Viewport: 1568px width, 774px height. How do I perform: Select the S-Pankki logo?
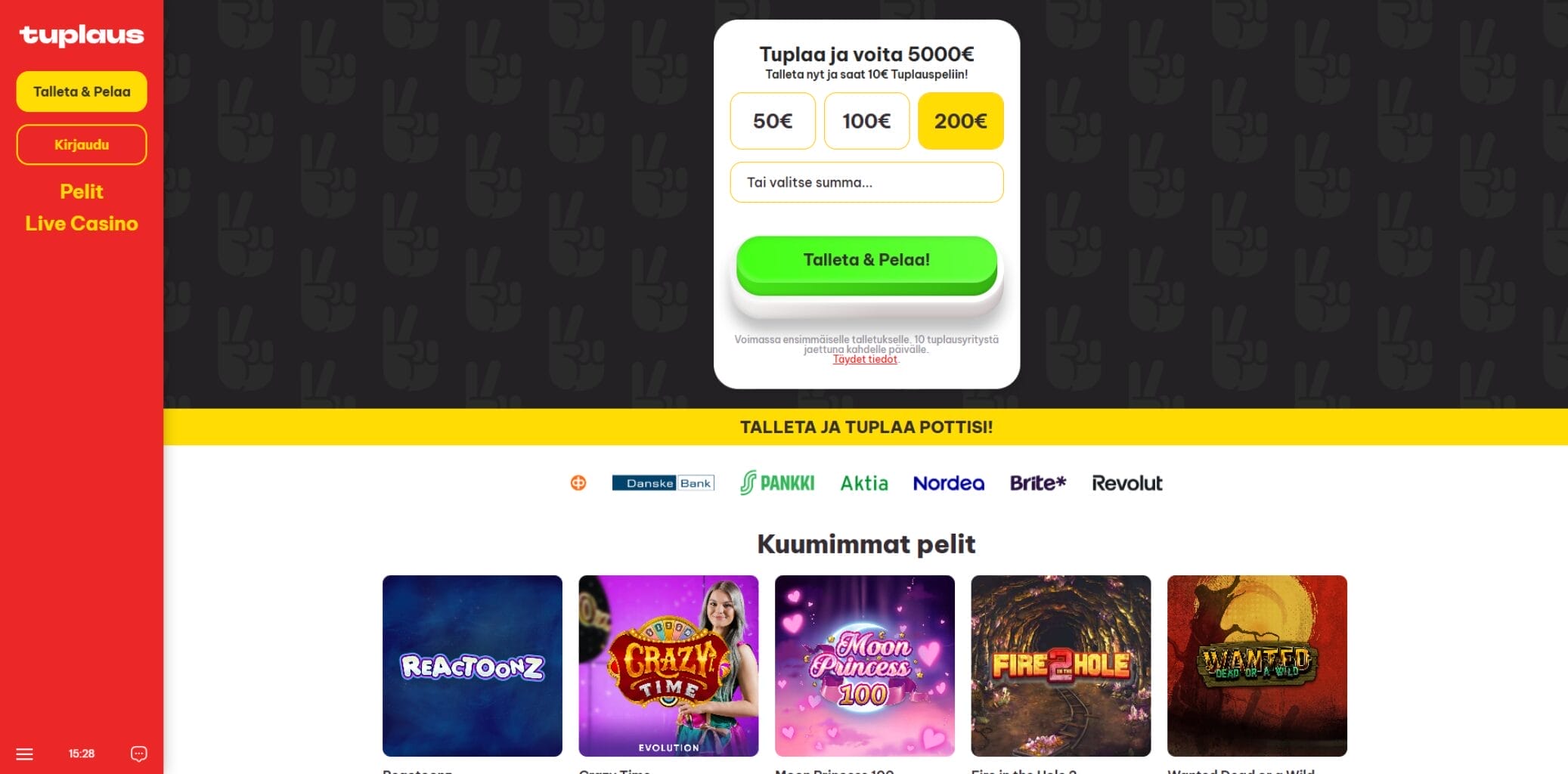click(777, 483)
